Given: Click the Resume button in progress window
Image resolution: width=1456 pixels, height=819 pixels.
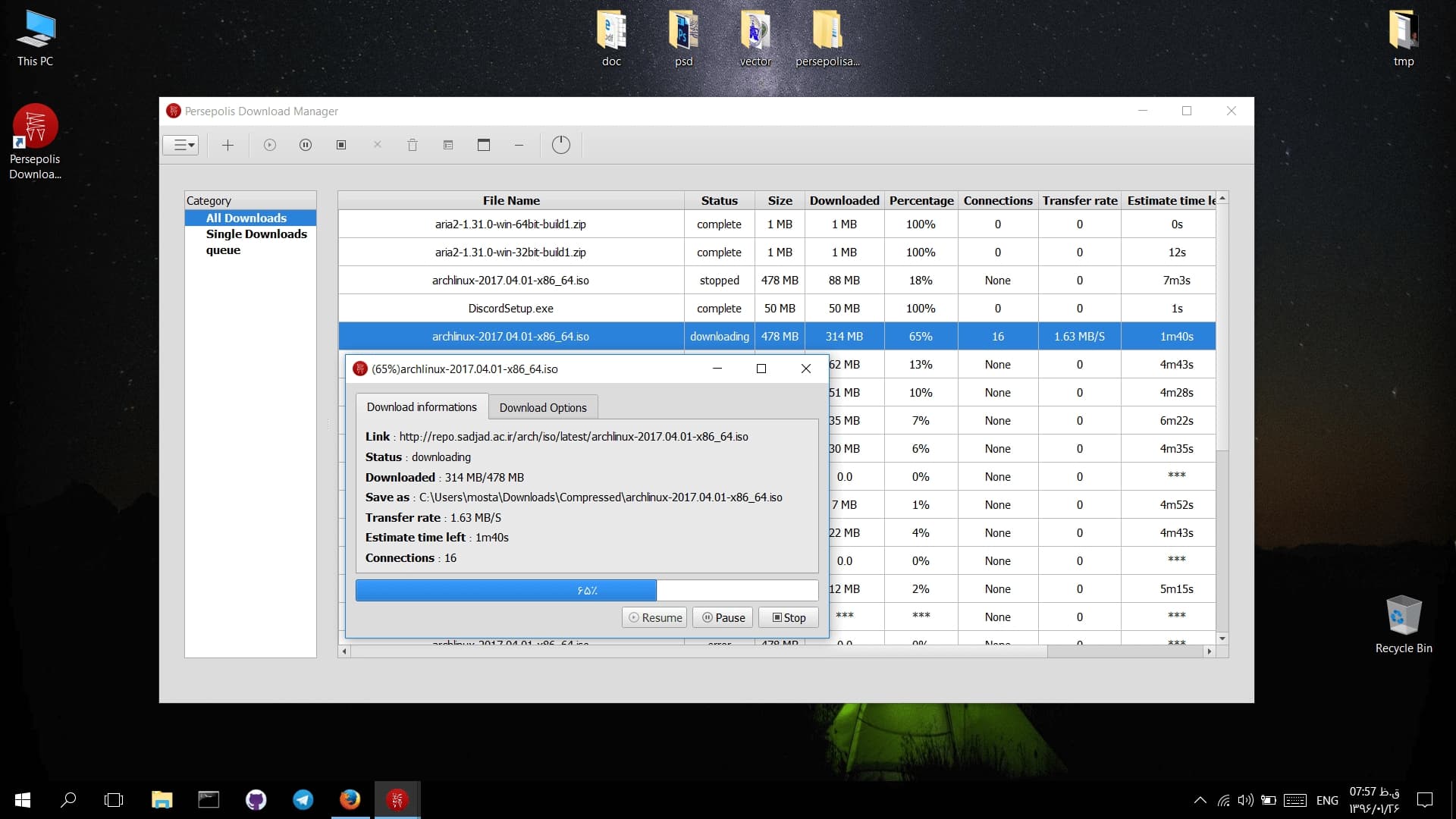Looking at the screenshot, I should [655, 617].
